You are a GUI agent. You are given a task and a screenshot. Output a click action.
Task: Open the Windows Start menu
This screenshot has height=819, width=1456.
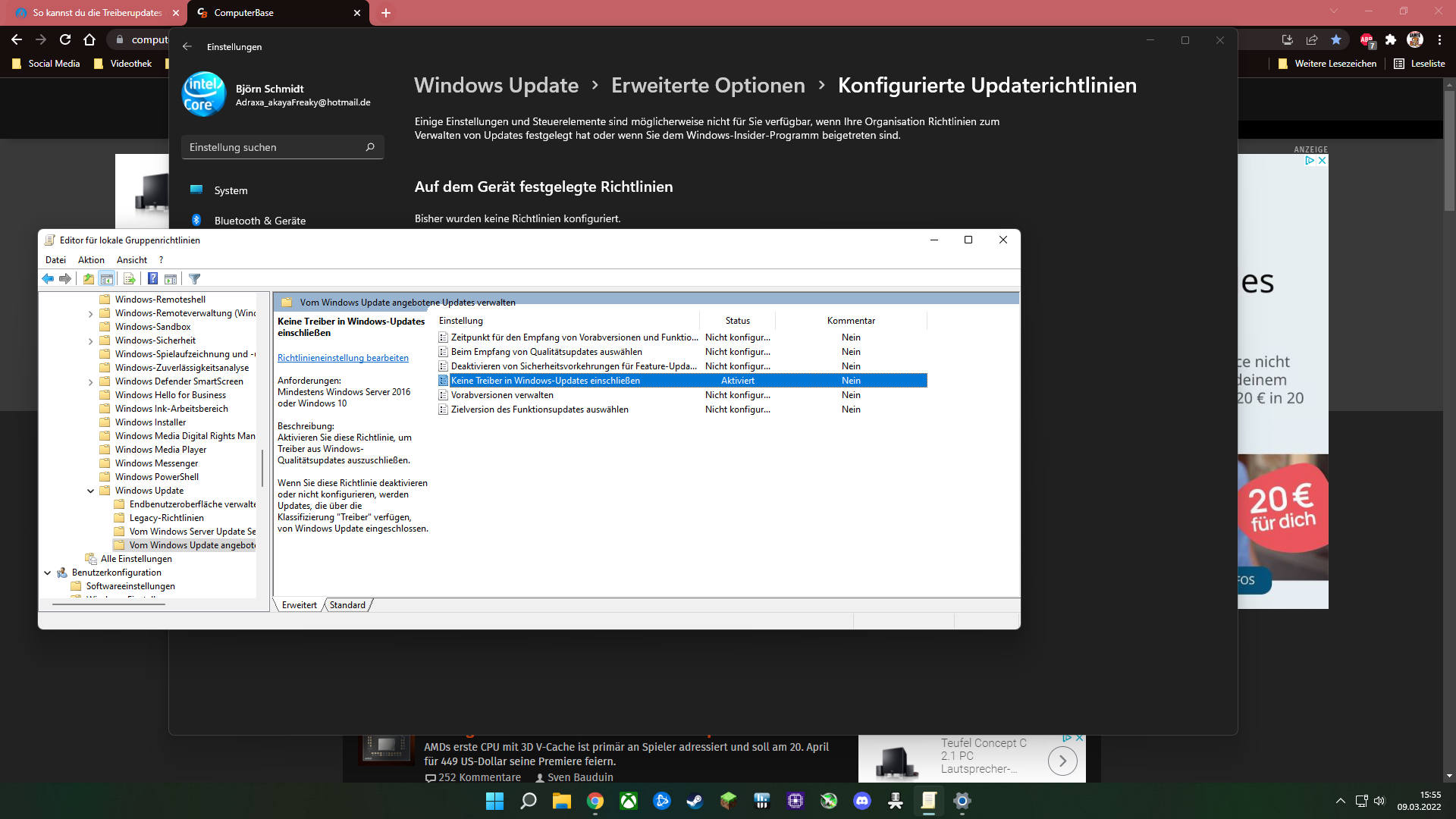tap(494, 801)
